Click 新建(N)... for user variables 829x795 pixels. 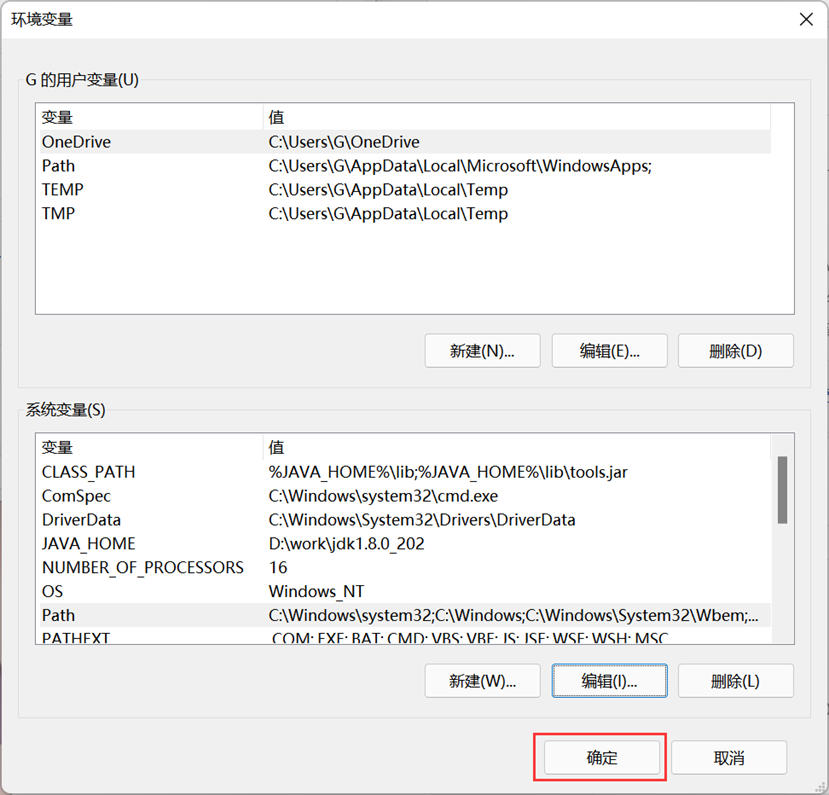482,350
